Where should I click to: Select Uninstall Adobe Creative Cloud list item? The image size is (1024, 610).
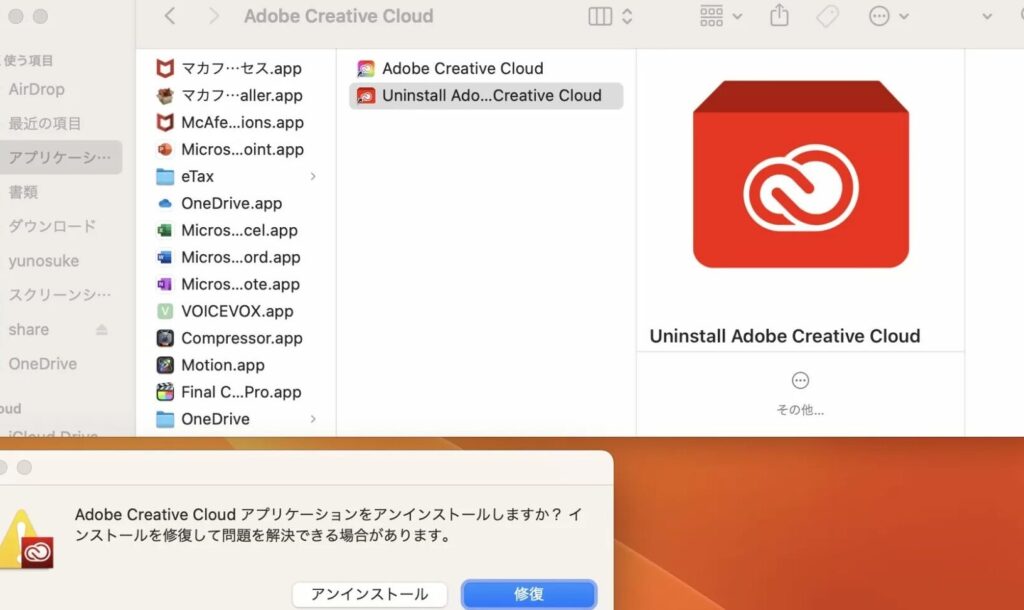[x=486, y=96]
